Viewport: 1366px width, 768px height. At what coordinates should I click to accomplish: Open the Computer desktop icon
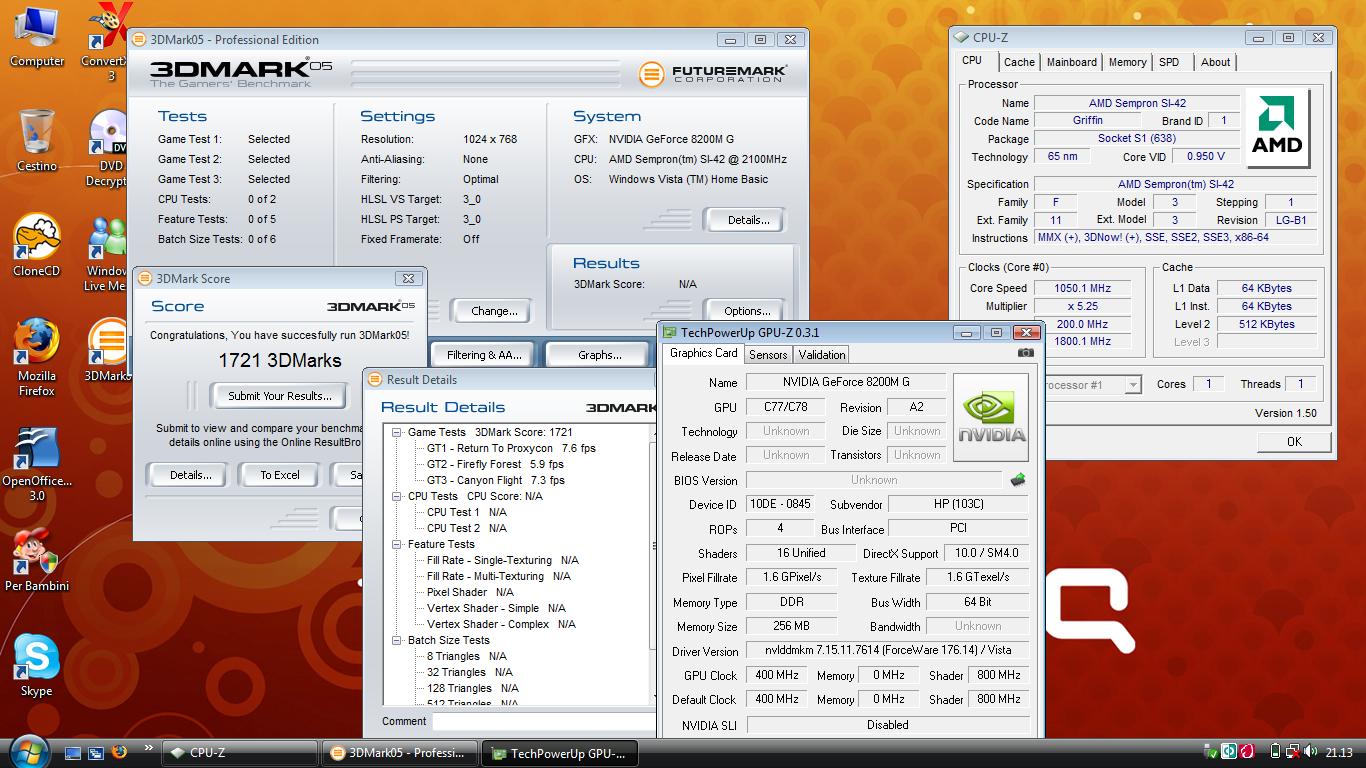click(37, 36)
